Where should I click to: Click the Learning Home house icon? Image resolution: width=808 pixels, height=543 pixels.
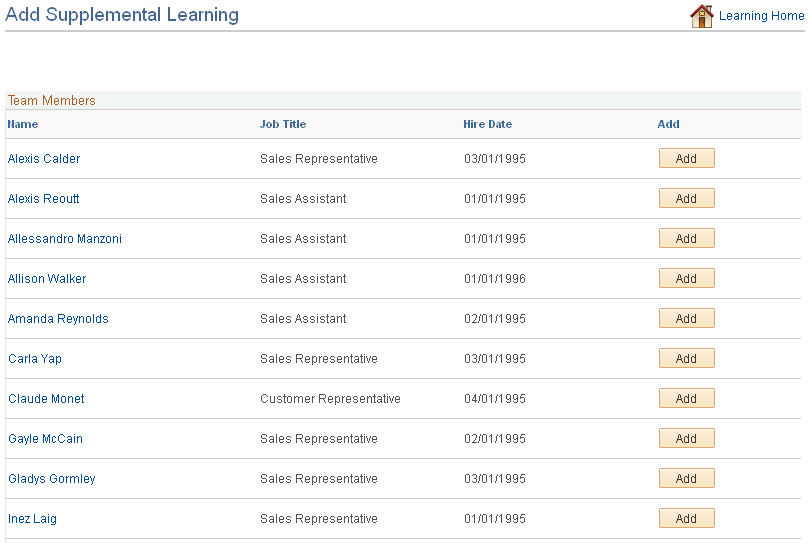[702, 16]
